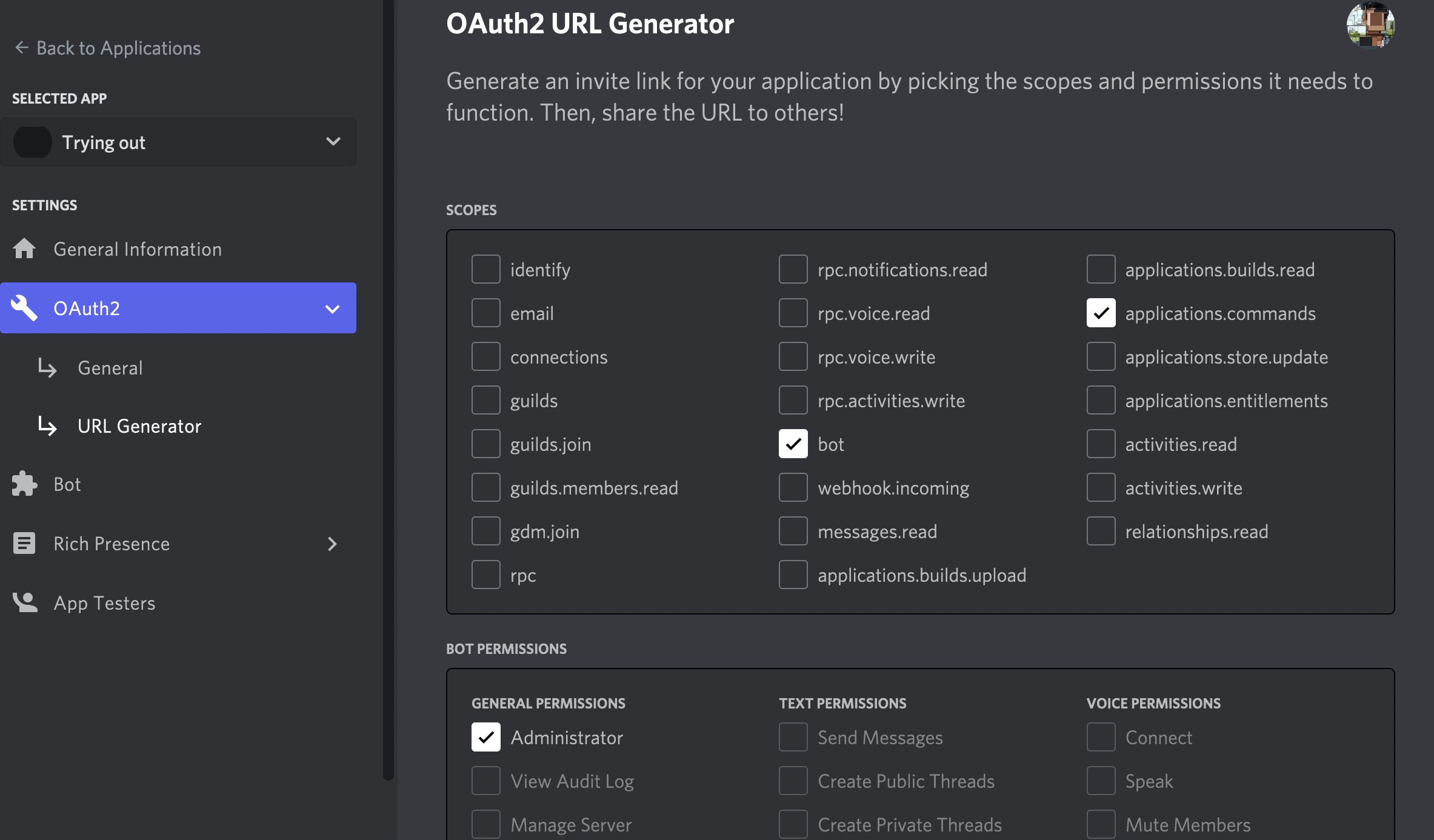The width and height of the screenshot is (1434, 840).
Task: Check messages.read scope
Action: coord(793,531)
